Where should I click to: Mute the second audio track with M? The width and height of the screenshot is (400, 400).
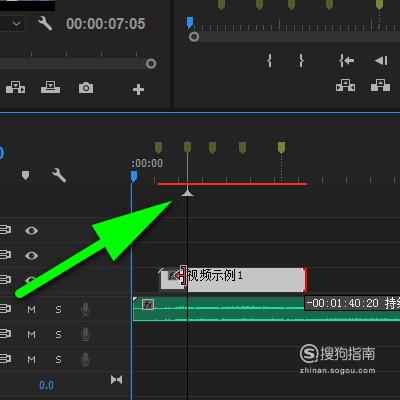(x=31, y=334)
